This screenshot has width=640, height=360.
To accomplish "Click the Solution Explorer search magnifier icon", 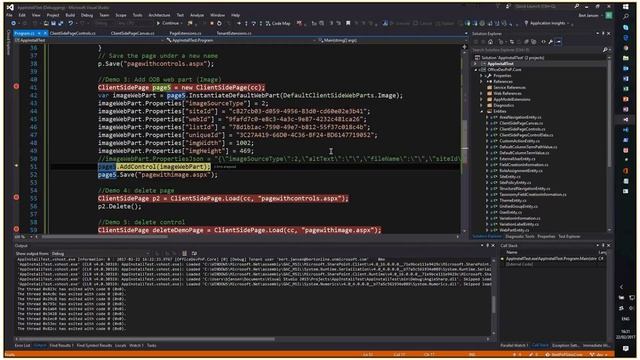I will (x=605, y=50).
